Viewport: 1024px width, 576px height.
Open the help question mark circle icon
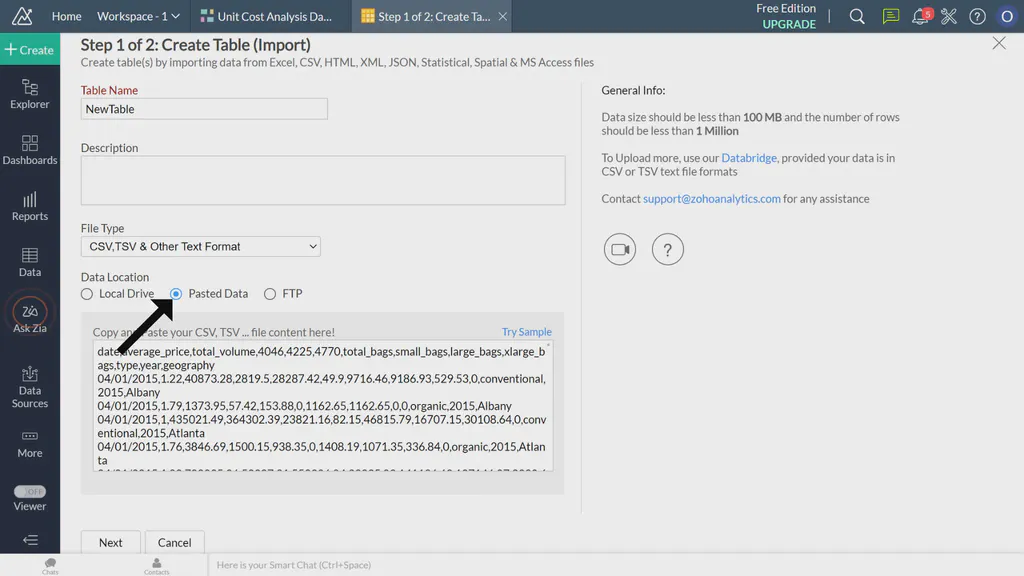tap(667, 249)
